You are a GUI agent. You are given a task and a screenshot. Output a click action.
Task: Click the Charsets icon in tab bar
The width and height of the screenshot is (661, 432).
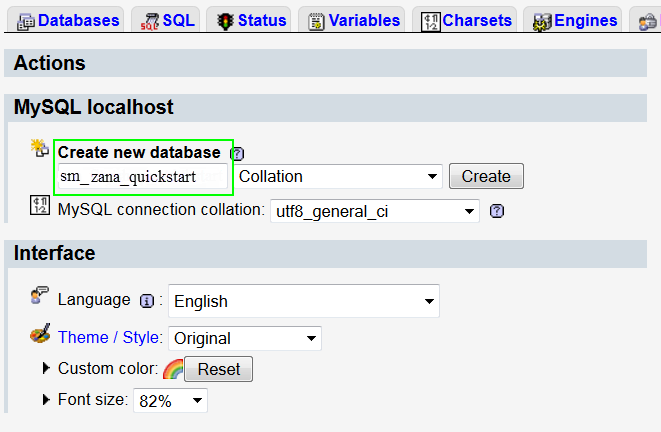click(x=431, y=21)
